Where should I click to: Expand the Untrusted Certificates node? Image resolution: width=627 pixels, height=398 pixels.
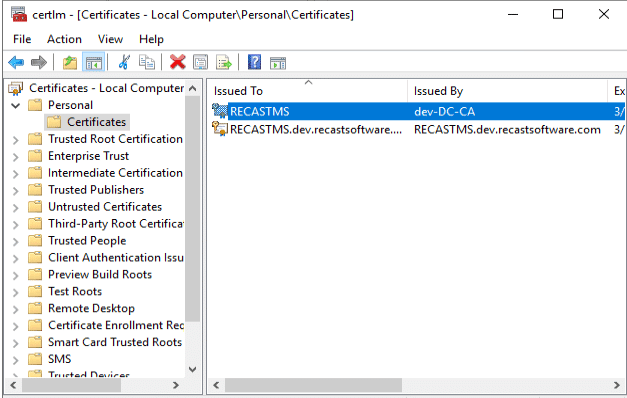[x=16, y=207]
